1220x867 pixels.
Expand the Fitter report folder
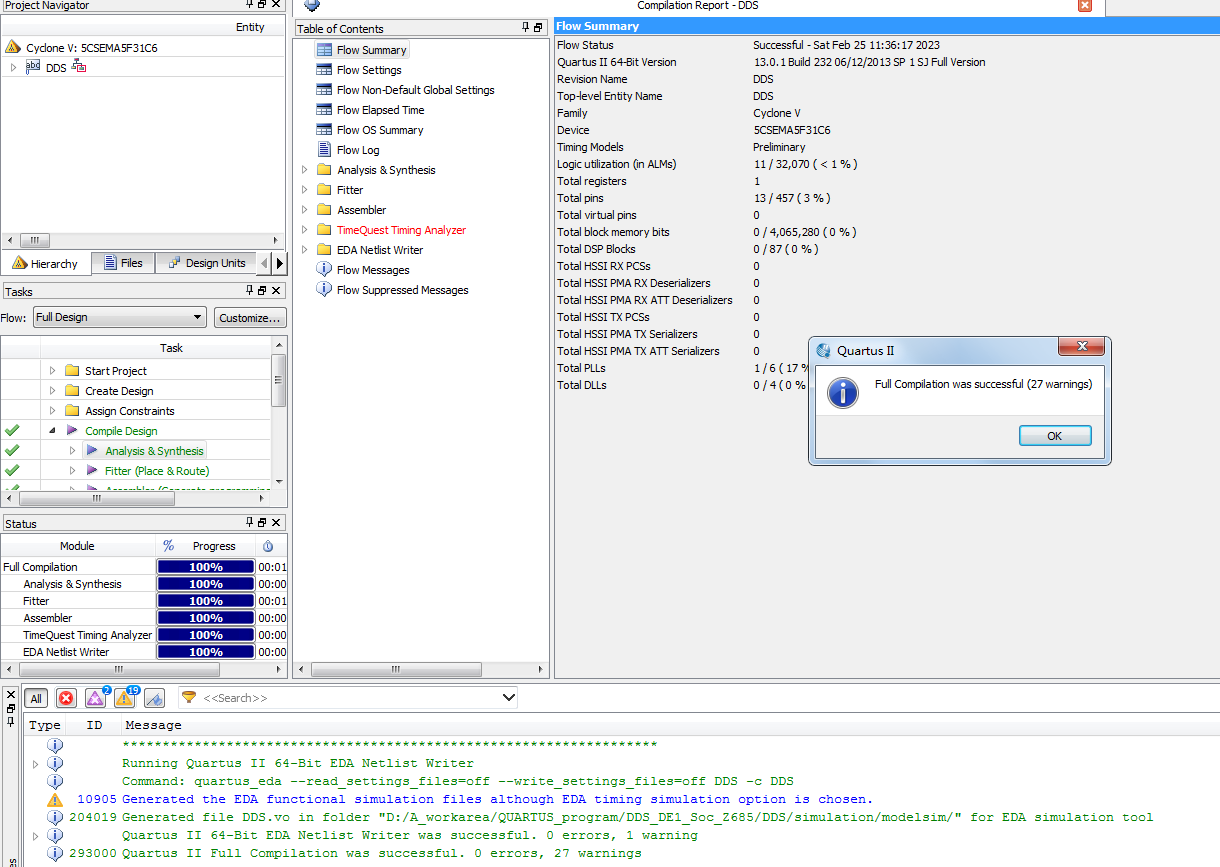click(305, 190)
